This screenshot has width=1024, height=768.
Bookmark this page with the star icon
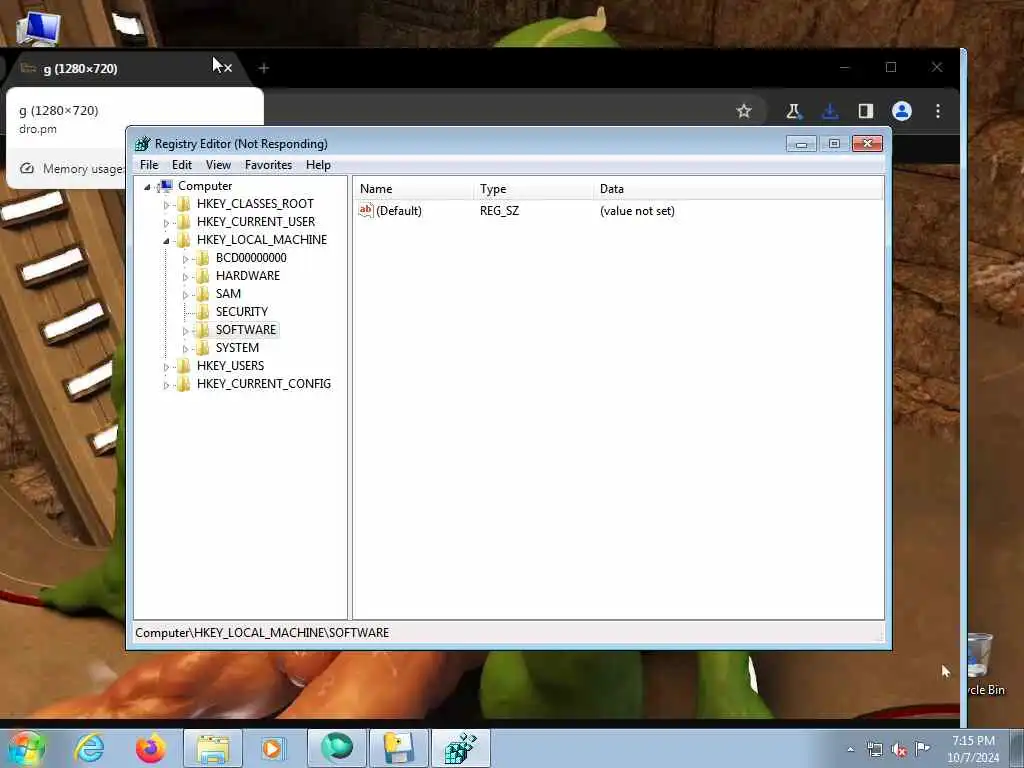744,111
